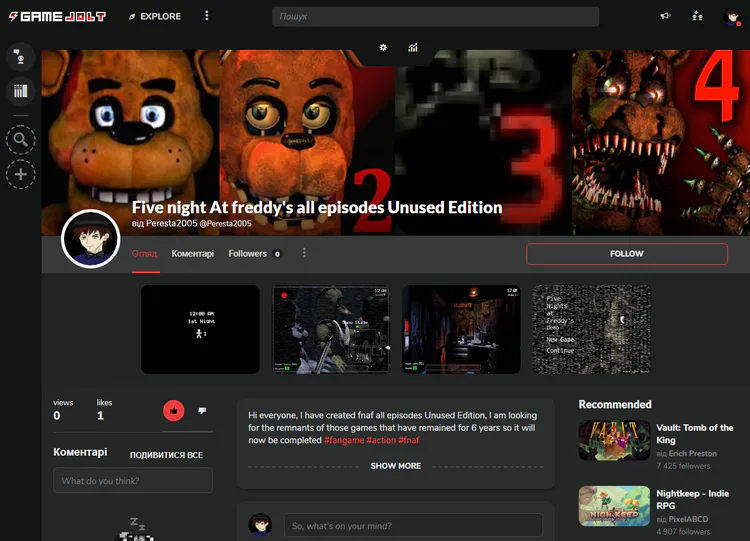Image resolution: width=750 pixels, height=541 pixels.
Task: Open Vault: Tomb of the King thumbnail
Action: pos(614,440)
